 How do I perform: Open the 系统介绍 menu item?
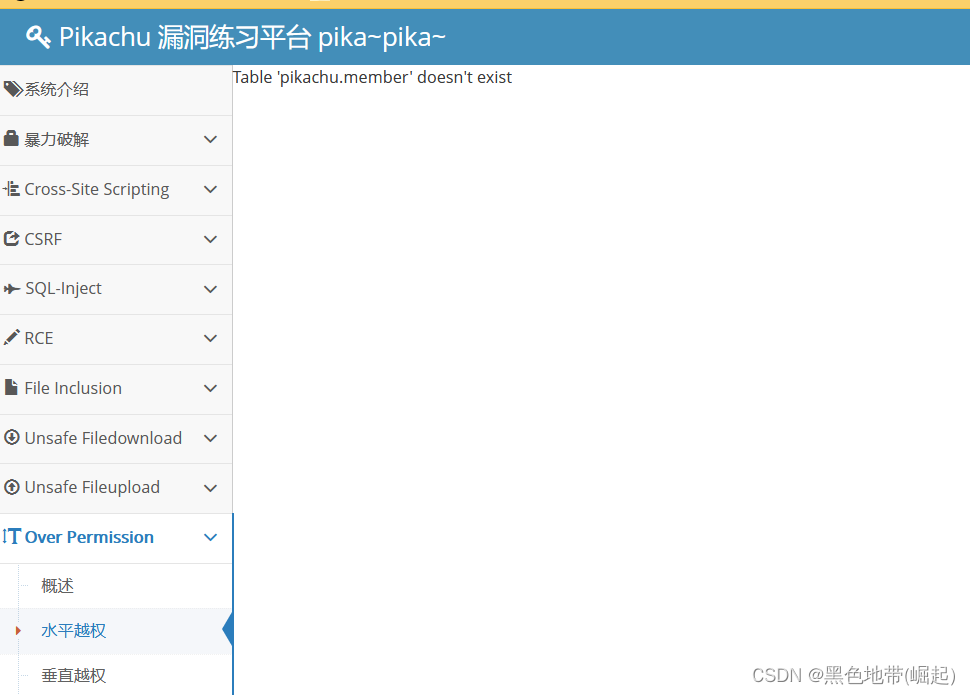pos(116,90)
